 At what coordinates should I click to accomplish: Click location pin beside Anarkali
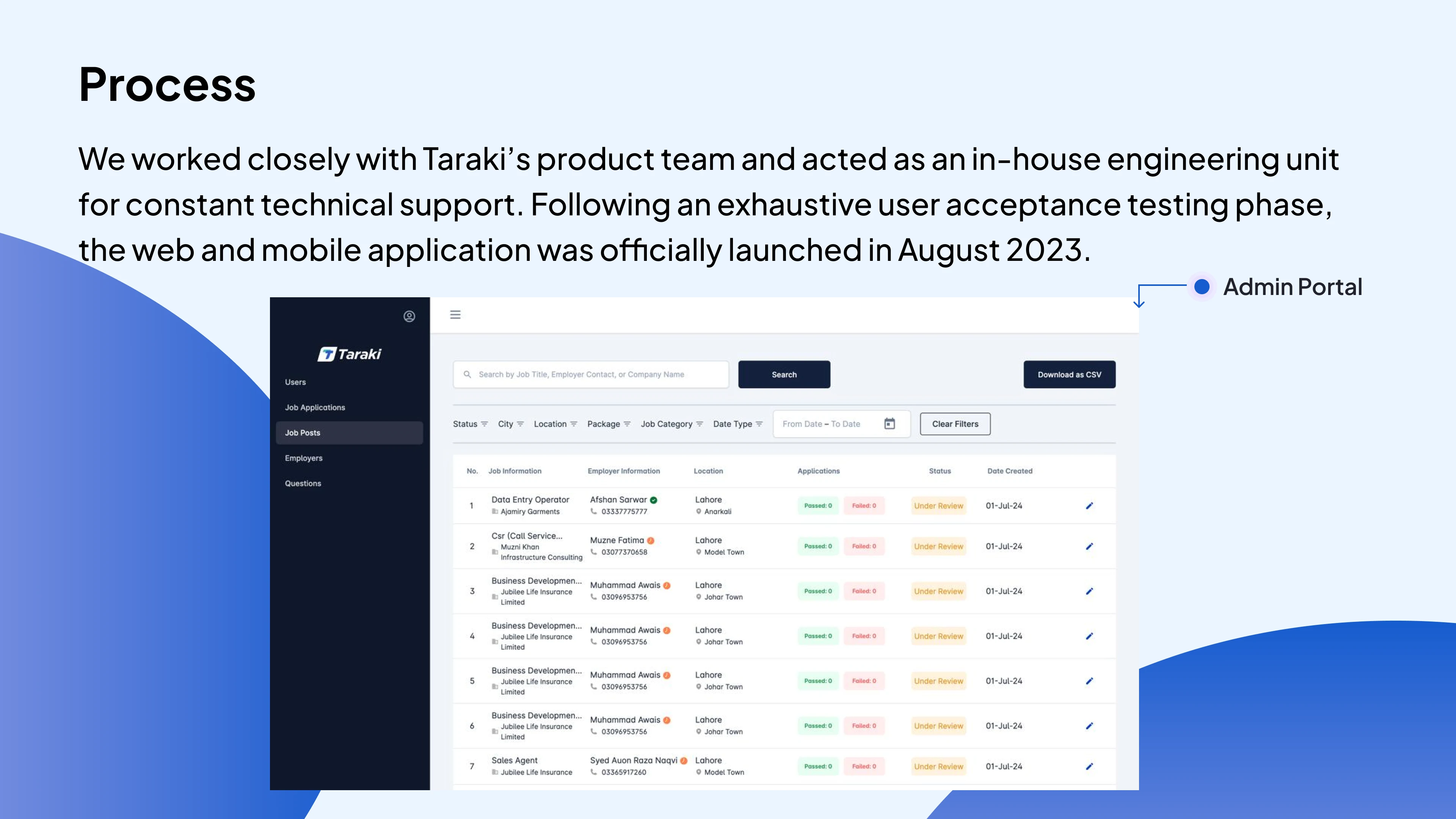[698, 511]
